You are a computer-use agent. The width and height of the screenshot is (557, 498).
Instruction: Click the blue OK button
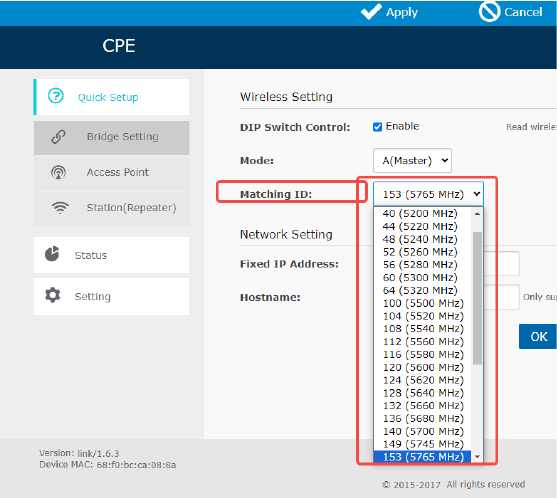(537, 336)
